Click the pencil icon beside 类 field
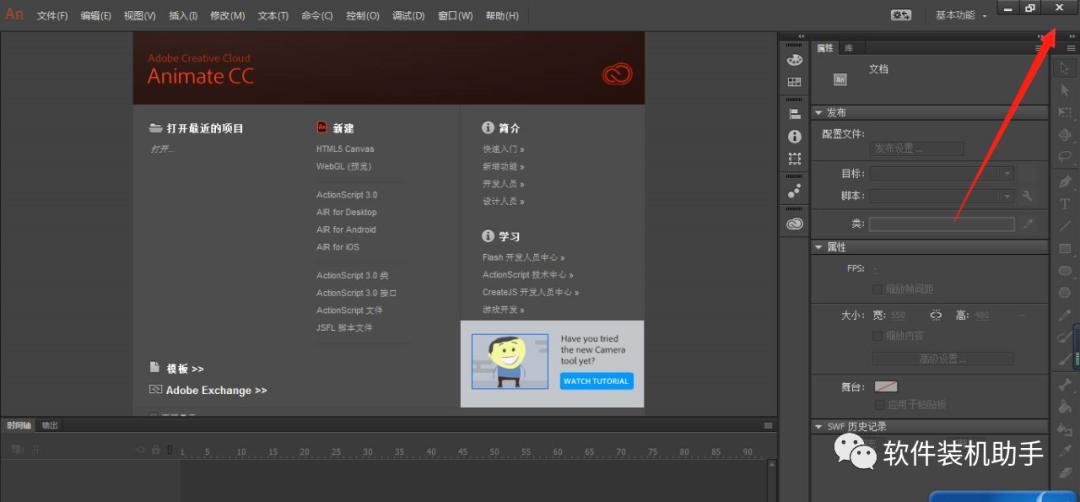 click(1028, 224)
